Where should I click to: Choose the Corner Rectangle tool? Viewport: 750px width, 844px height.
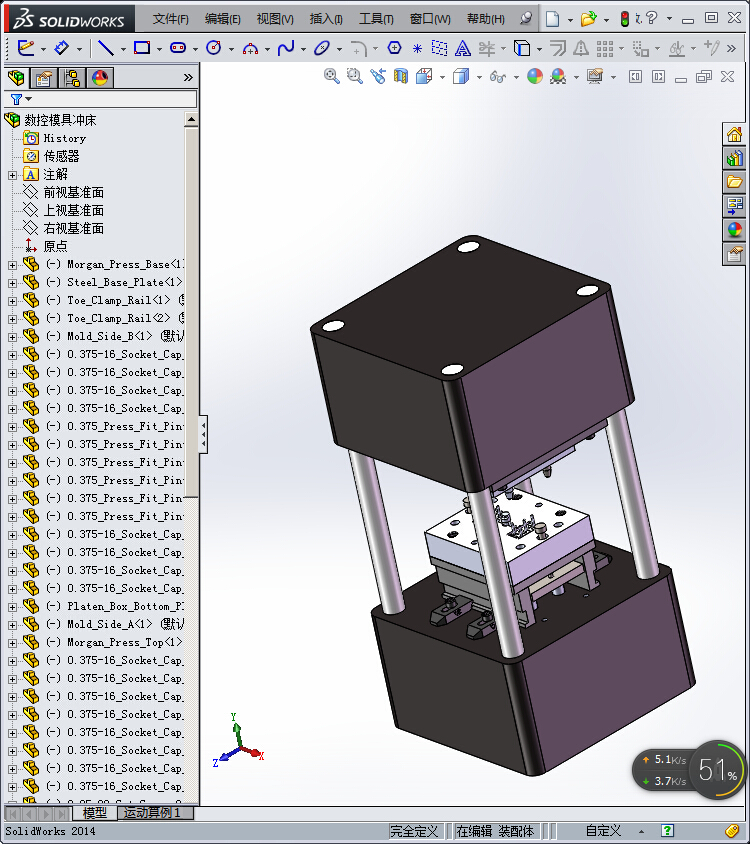coord(142,48)
